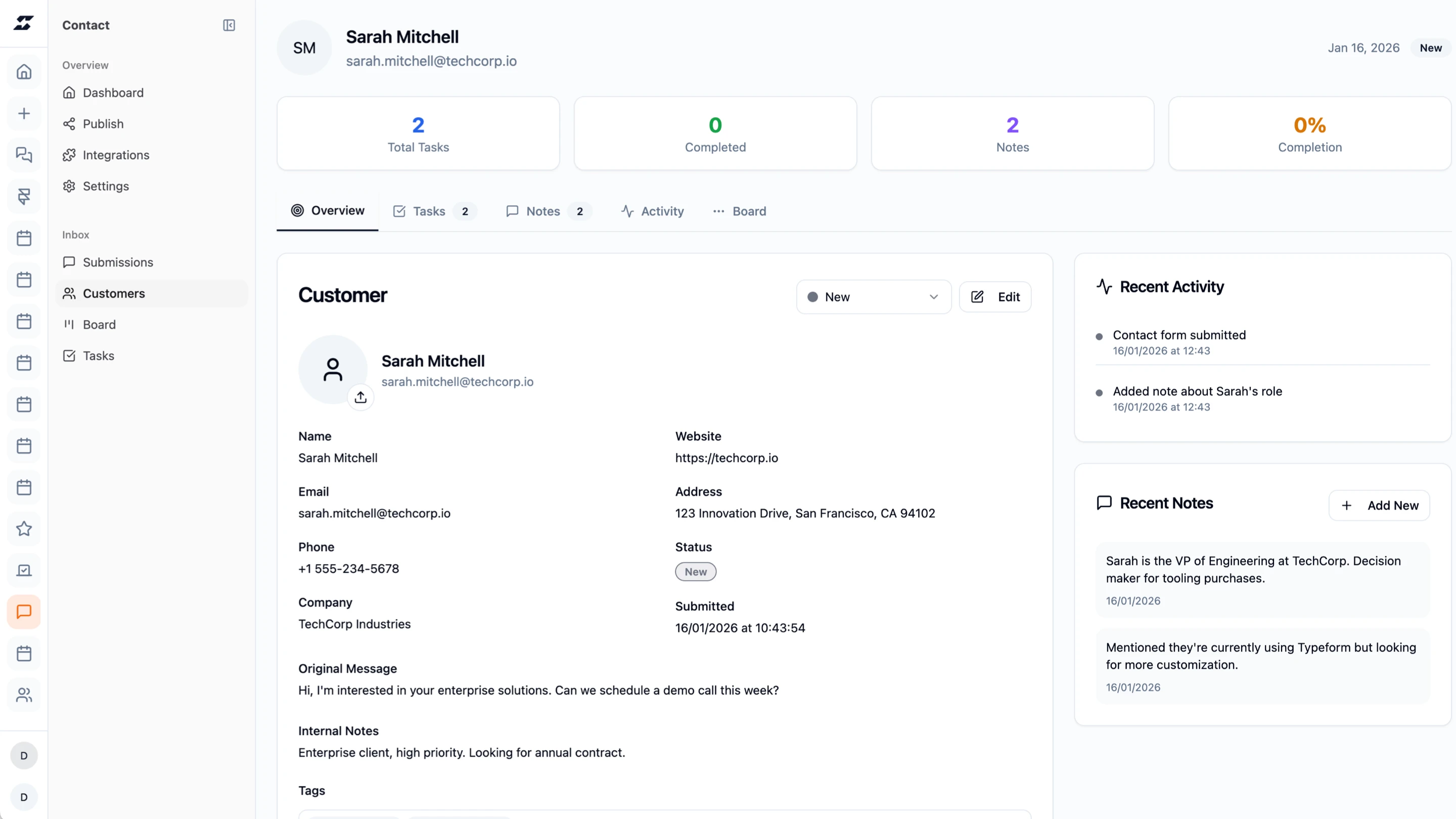Click the orange chat bubble rail icon

[24, 612]
